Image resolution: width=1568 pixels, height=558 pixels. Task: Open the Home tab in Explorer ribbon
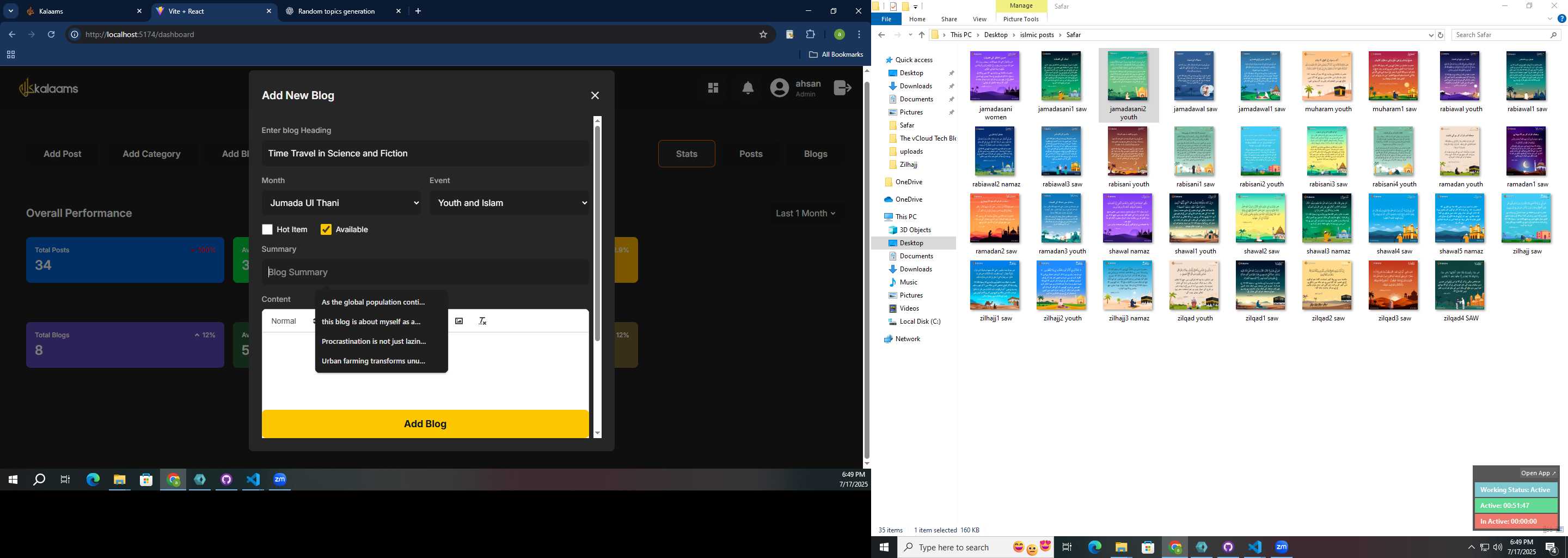coord(917,19)
